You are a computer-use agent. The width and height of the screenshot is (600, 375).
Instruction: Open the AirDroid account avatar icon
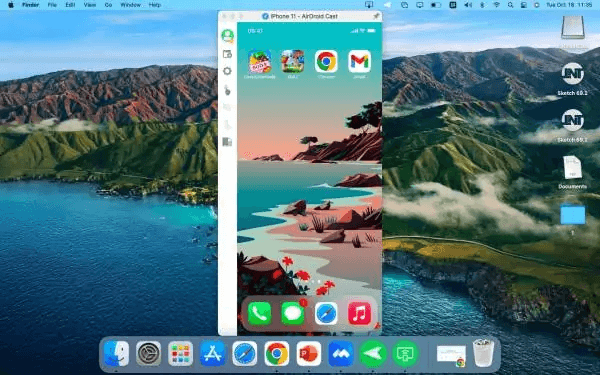228,35
